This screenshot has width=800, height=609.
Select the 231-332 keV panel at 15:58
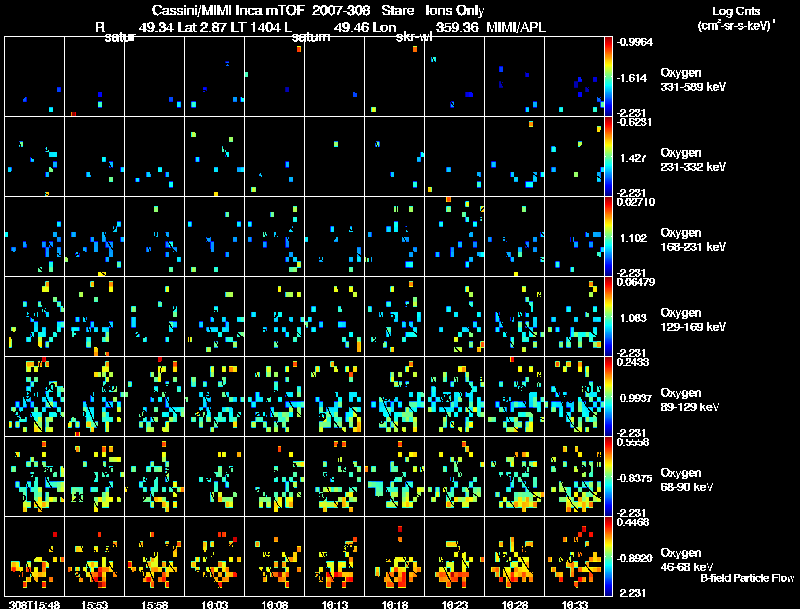155,157
